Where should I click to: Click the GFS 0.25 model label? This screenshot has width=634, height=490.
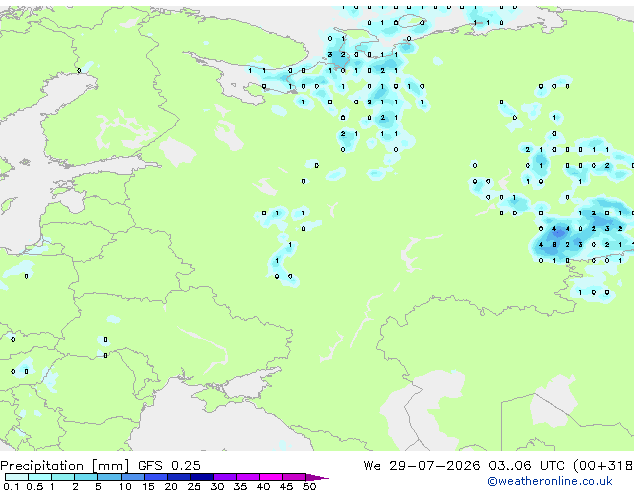tap(169, 466)
